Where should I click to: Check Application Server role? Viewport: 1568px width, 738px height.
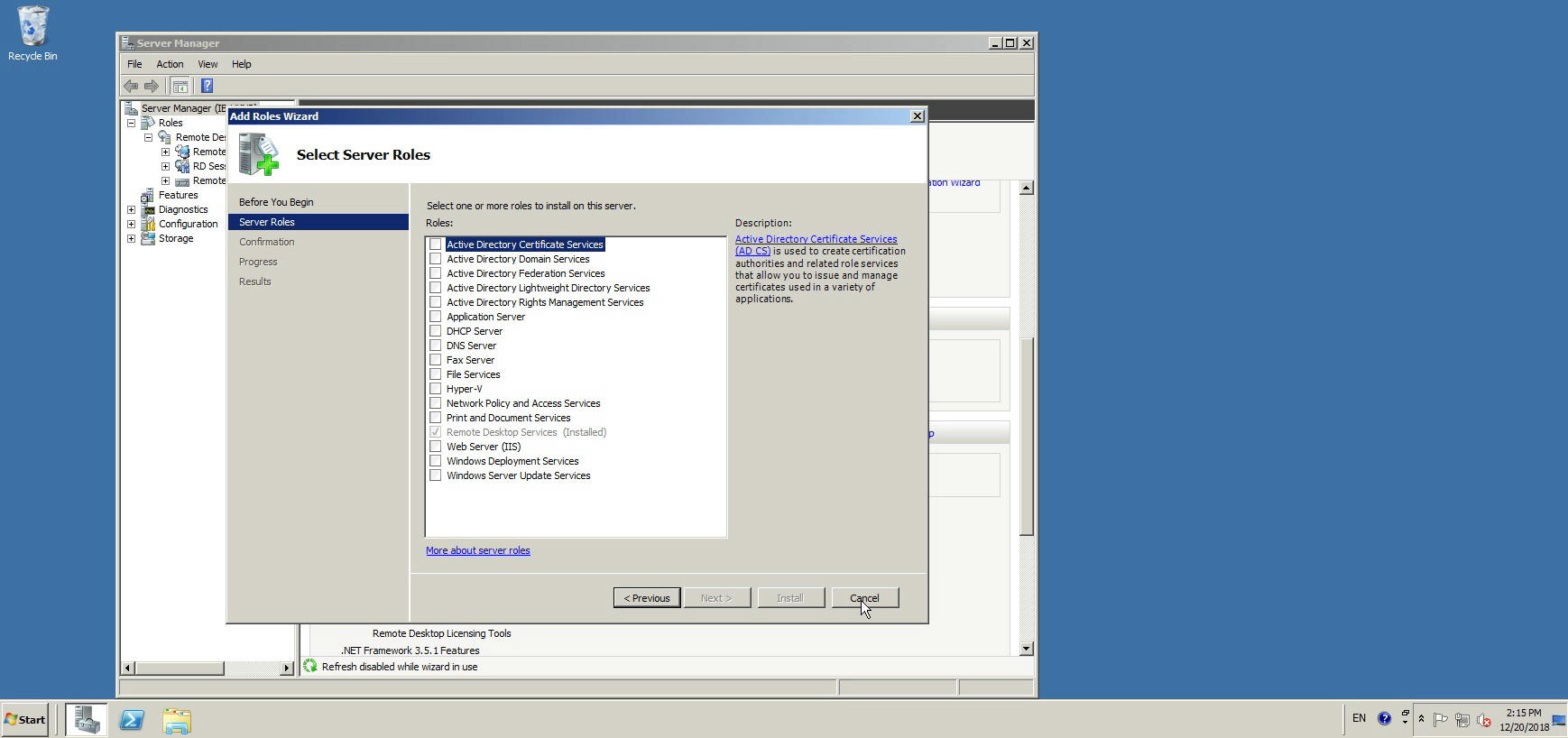pyautogui.click(x=436, y=317)
